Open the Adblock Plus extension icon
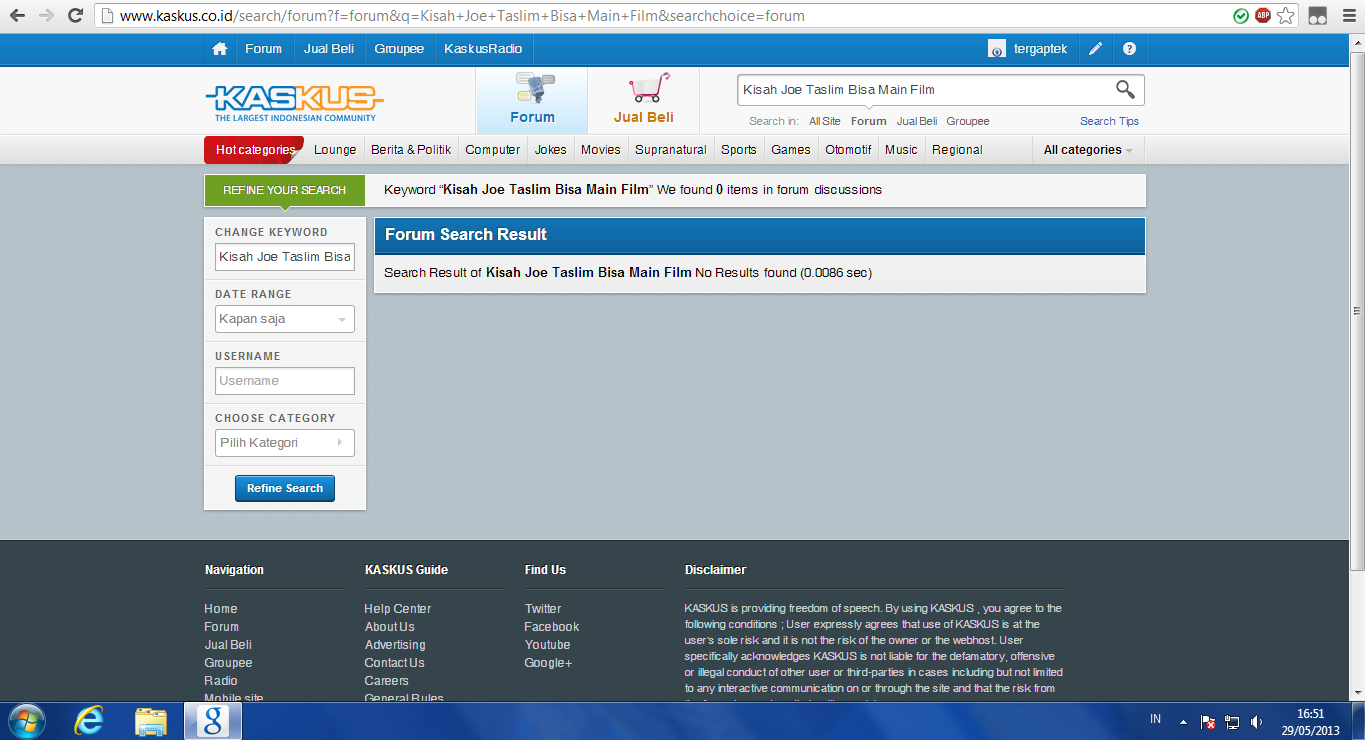The image size is (1365, 740). (x=1263, y=16)
